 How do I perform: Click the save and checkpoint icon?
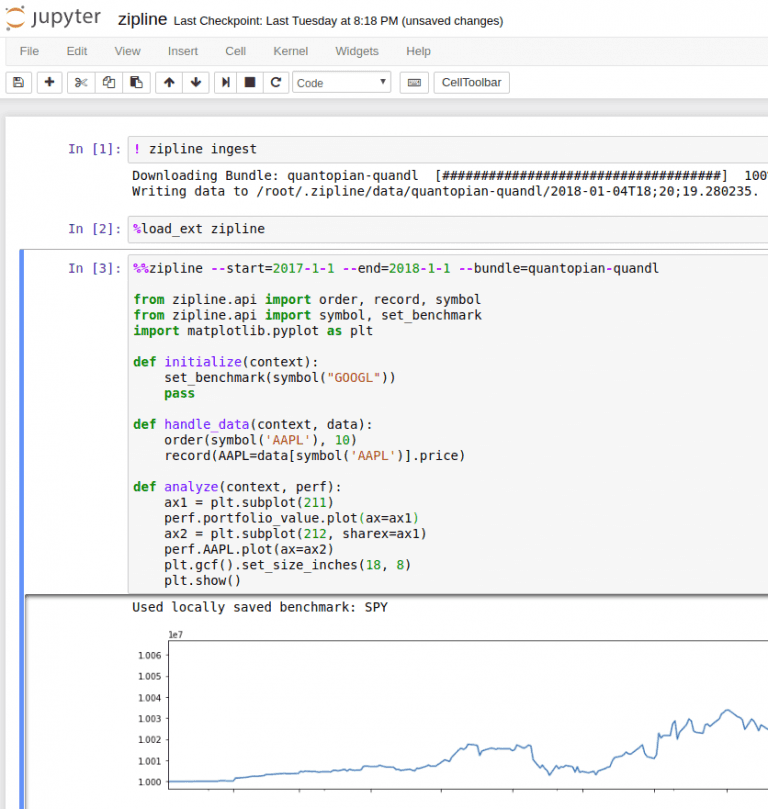pos(18,83)
